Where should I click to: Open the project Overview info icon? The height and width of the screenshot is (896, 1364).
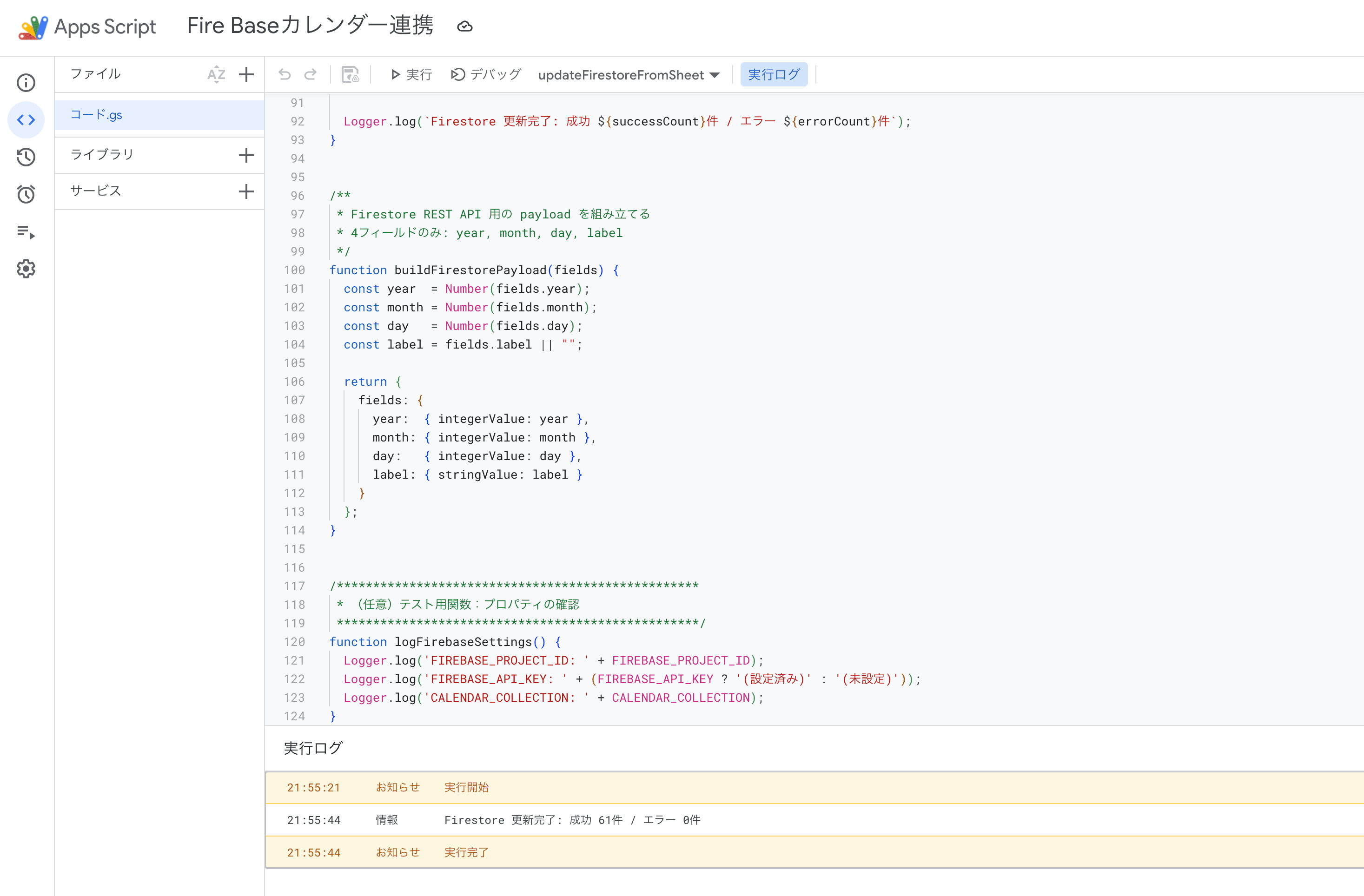[26, 83]
